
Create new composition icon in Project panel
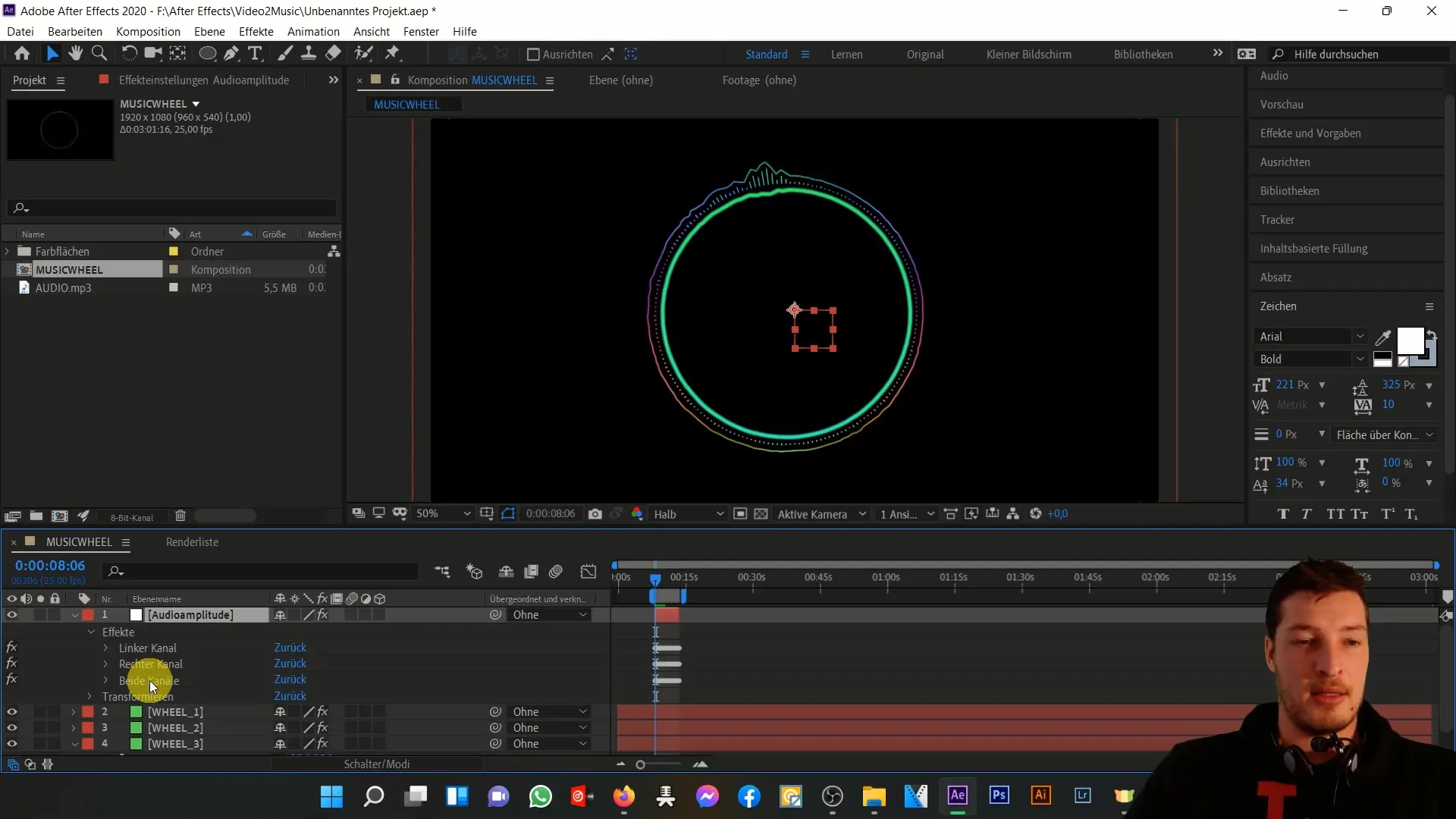[x=59, y=516]
